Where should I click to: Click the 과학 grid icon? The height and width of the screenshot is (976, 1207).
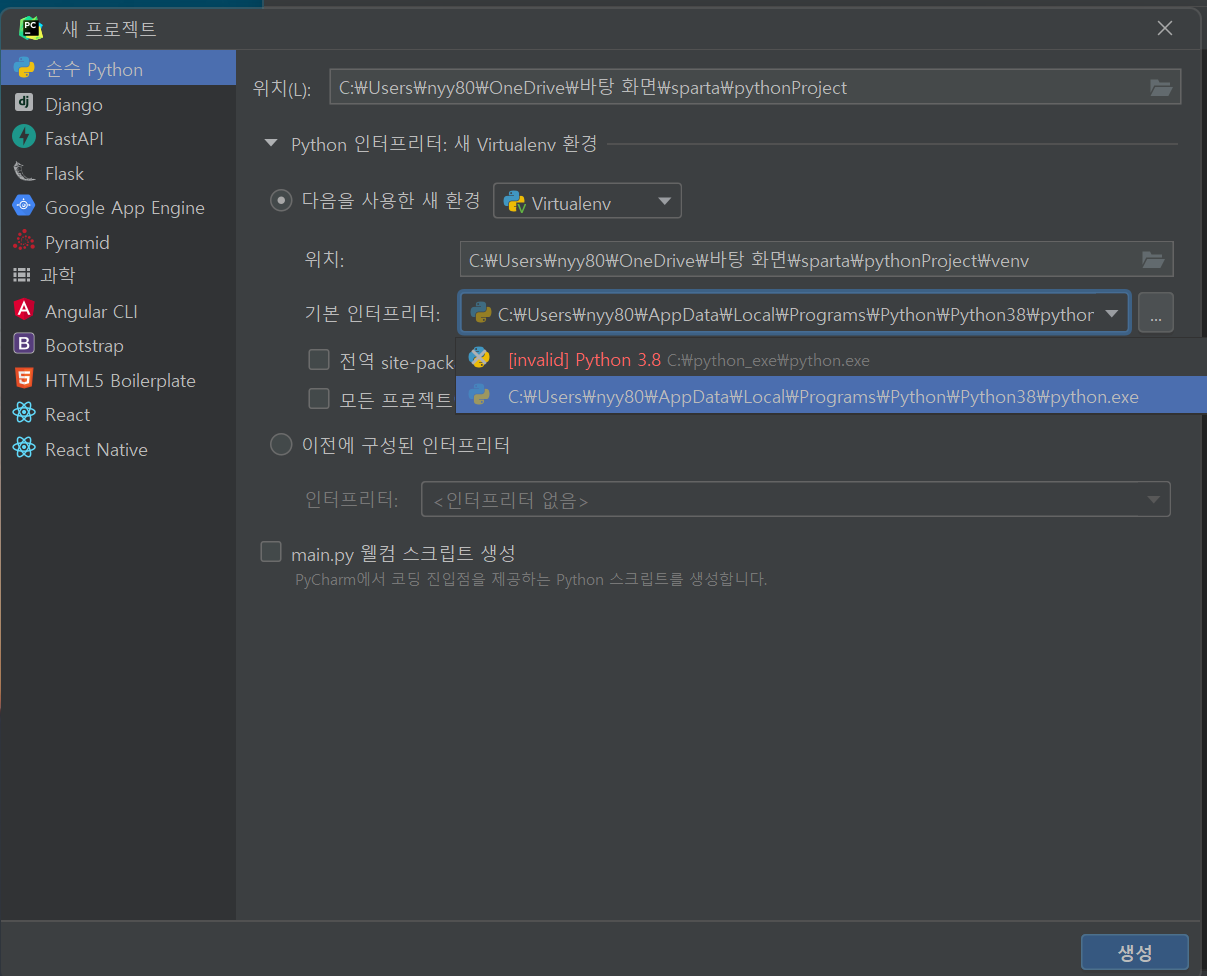pyautogui.click(x=22, y=275)
